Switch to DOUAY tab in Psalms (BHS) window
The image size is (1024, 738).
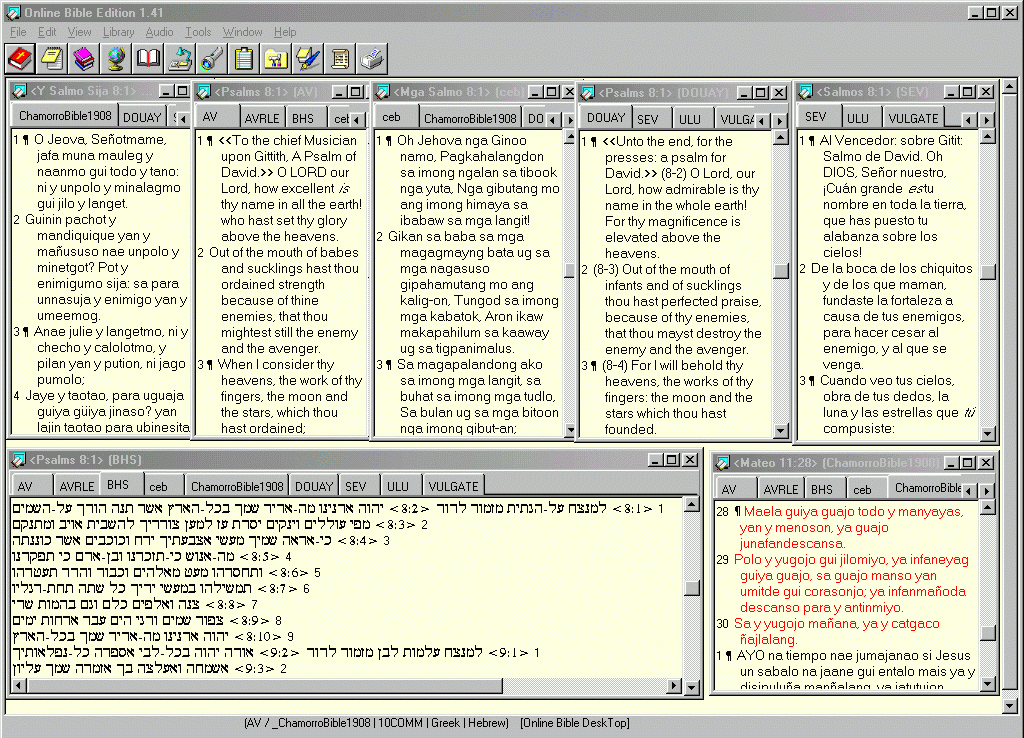[314, 487]
